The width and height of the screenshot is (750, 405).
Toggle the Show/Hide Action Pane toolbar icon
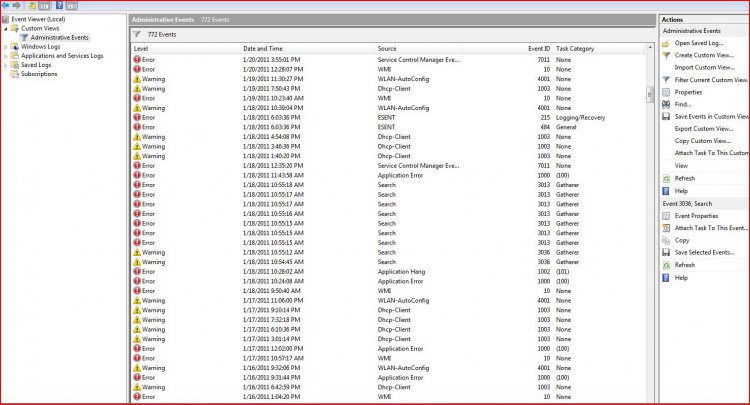click(72, 6)
